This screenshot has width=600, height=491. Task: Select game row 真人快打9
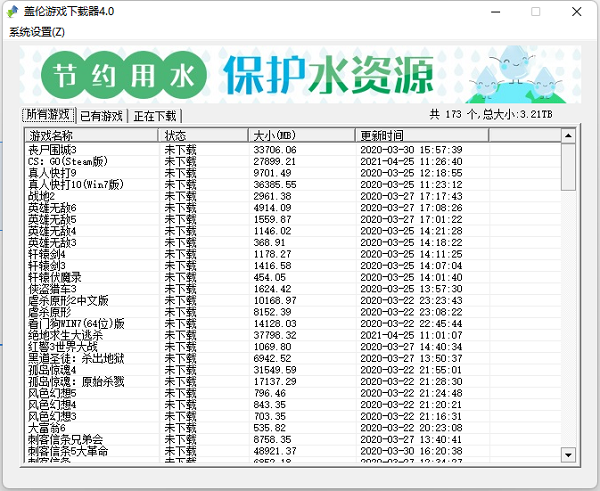point(293,173)
